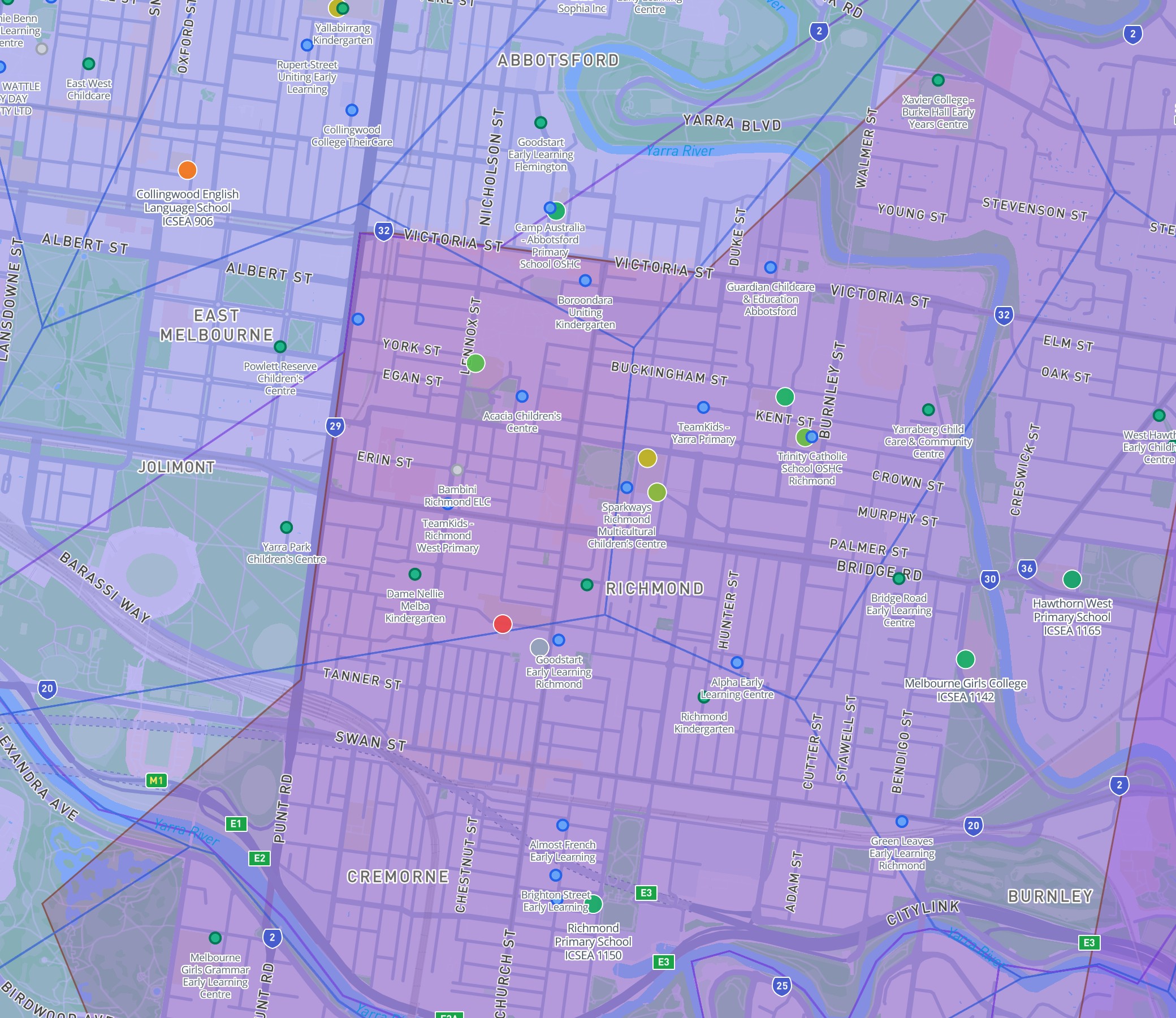This screenshot has width=1176, height=1018.
Task: Select the Yarraberg Child Care marker
Action: tap(928, 409)
